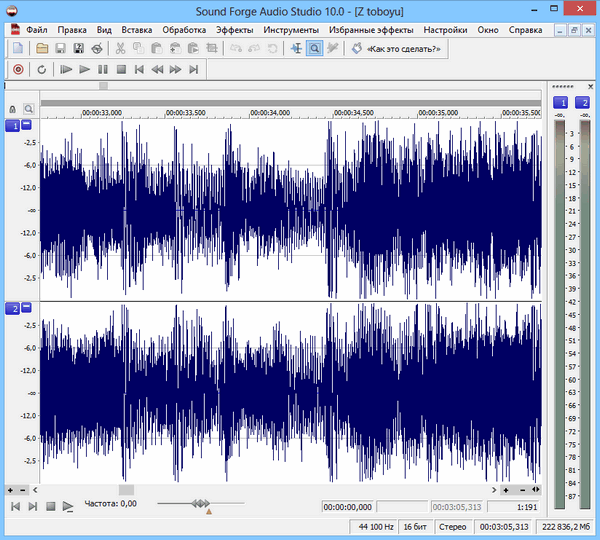Select the Magnify zoom tool
Image resolution: width=600 pixels, height=540 pixels.
314,48
